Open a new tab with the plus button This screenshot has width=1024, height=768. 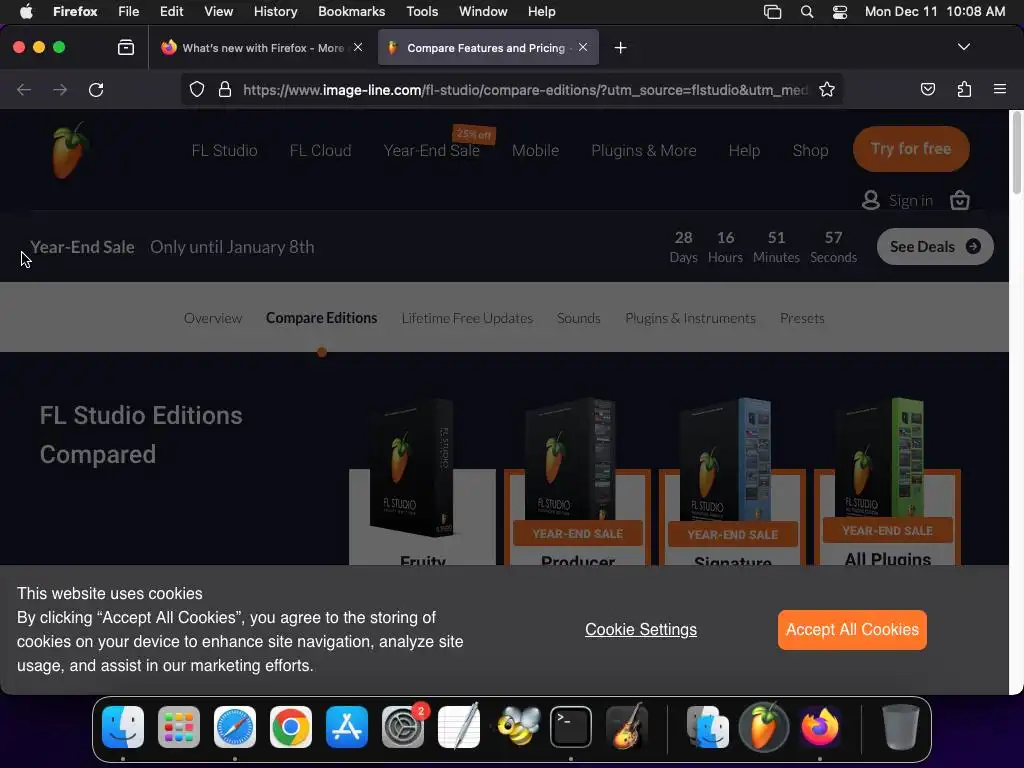click(620, 48)
